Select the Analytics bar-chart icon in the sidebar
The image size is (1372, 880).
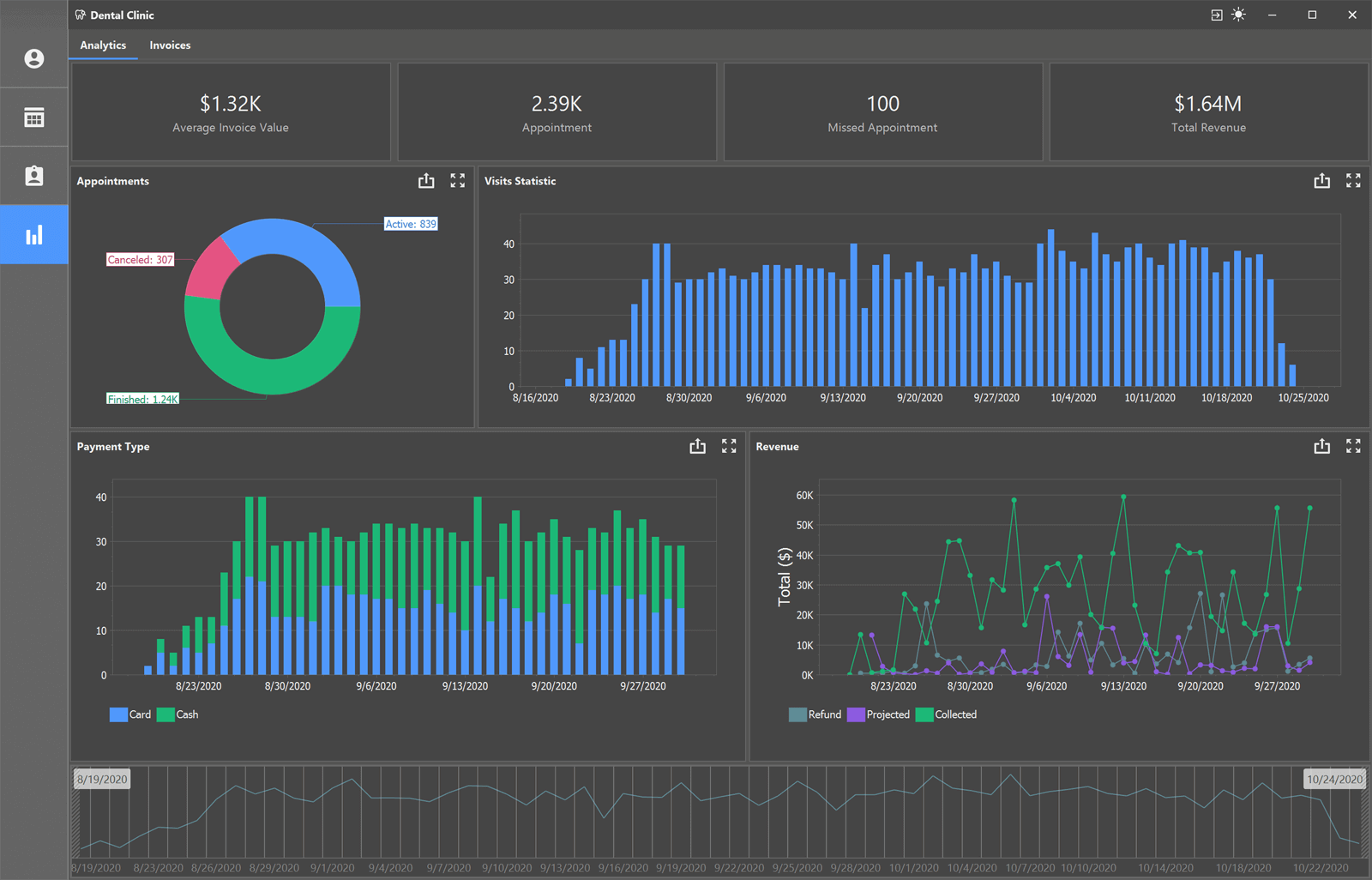pos(34,233)
